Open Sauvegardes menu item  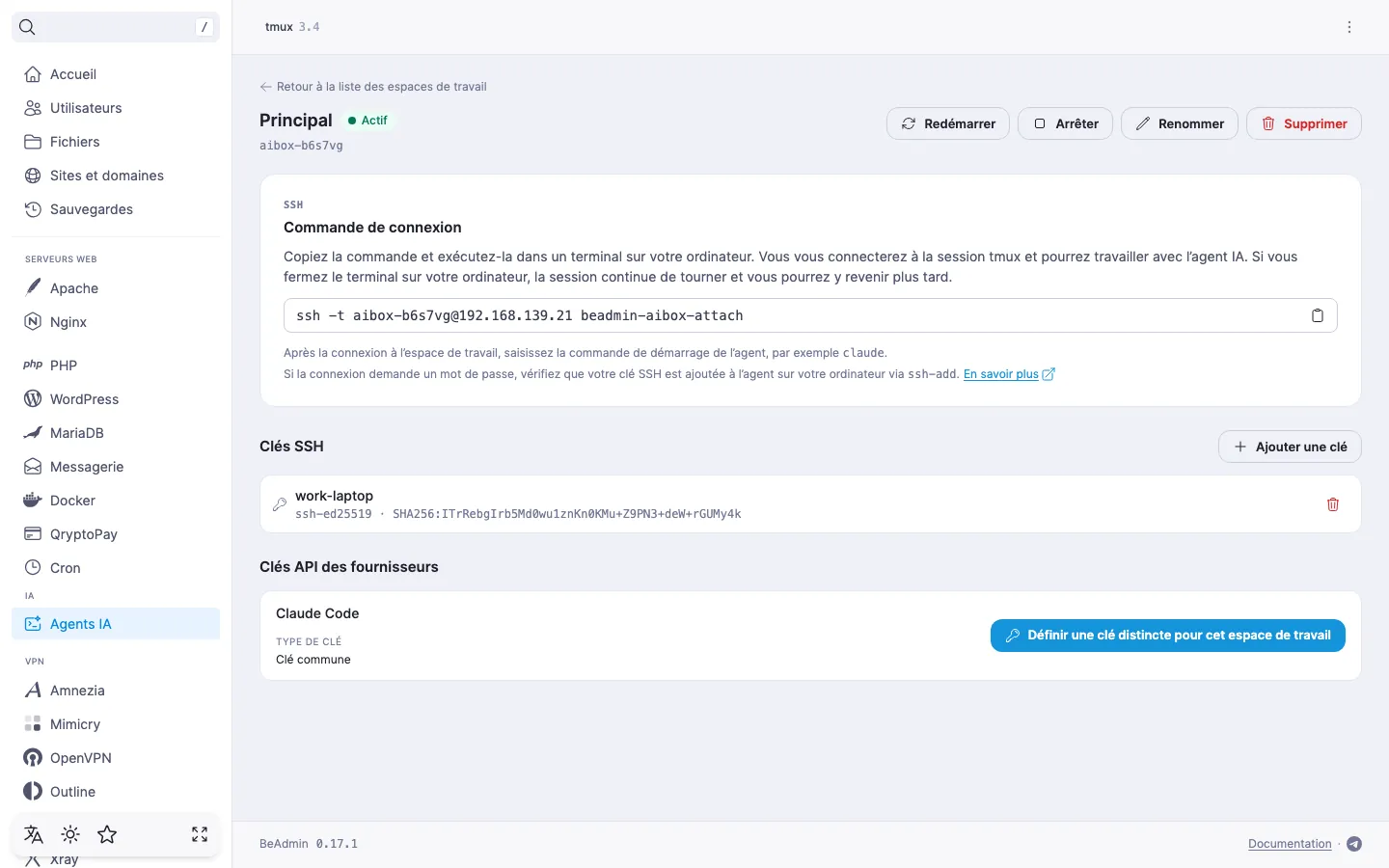(x=116, y=209)
